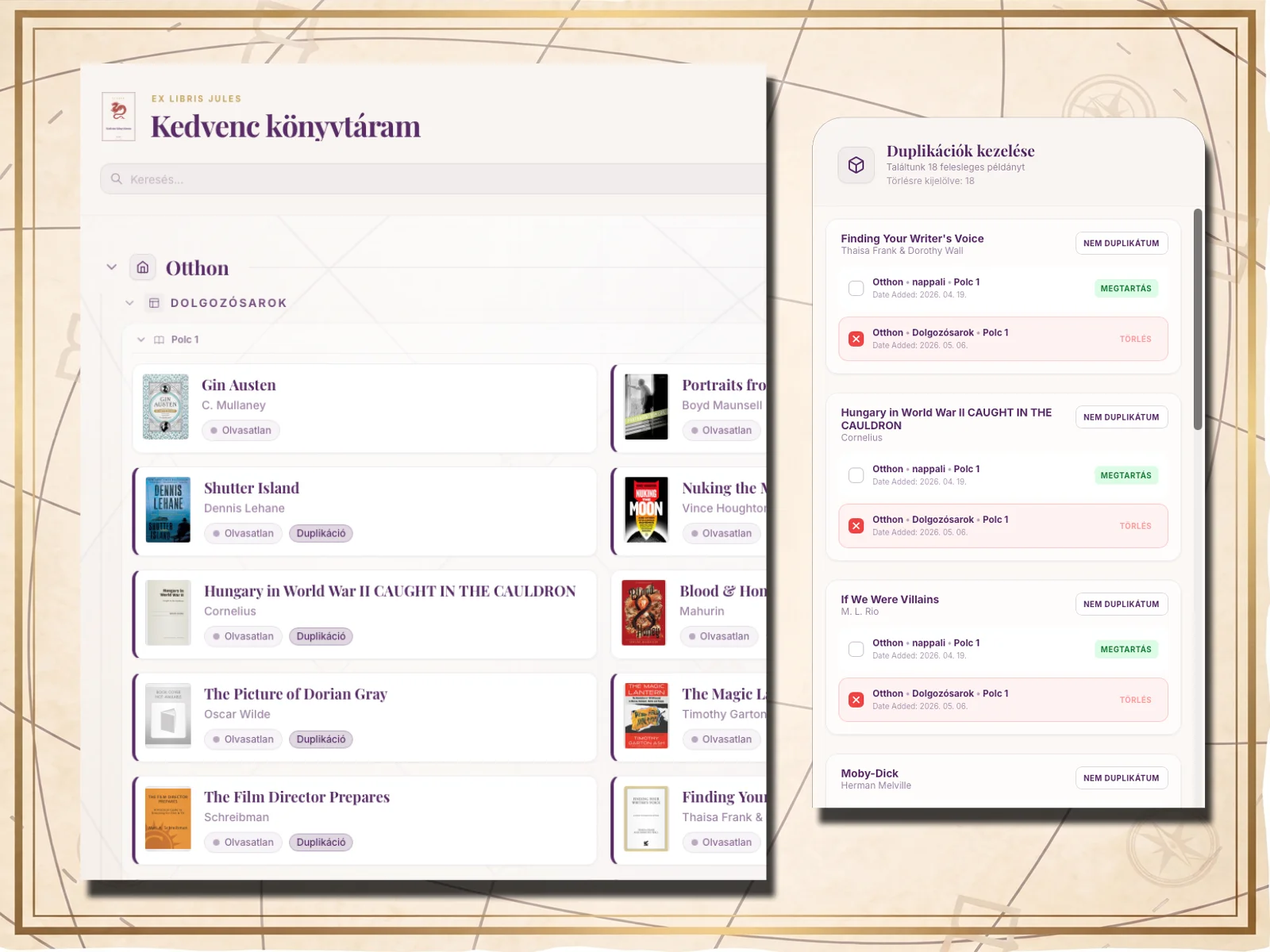The width and height of the screenshot is (1270, 952).
Task: Collapse the Dolgozósarok room chevron
Action: [129, 303]
